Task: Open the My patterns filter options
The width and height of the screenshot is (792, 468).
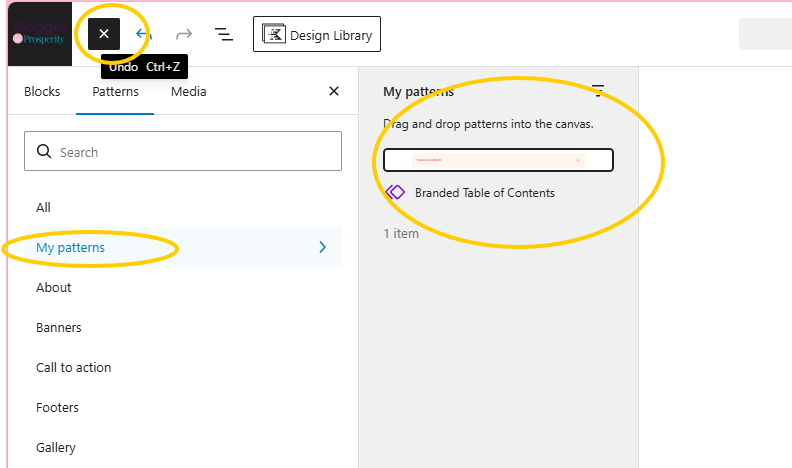Action: [x=598, y=91]
